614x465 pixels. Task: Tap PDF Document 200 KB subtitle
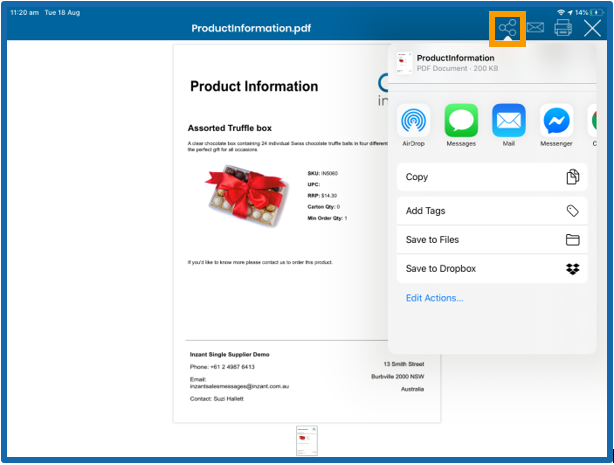click(457, 69)
